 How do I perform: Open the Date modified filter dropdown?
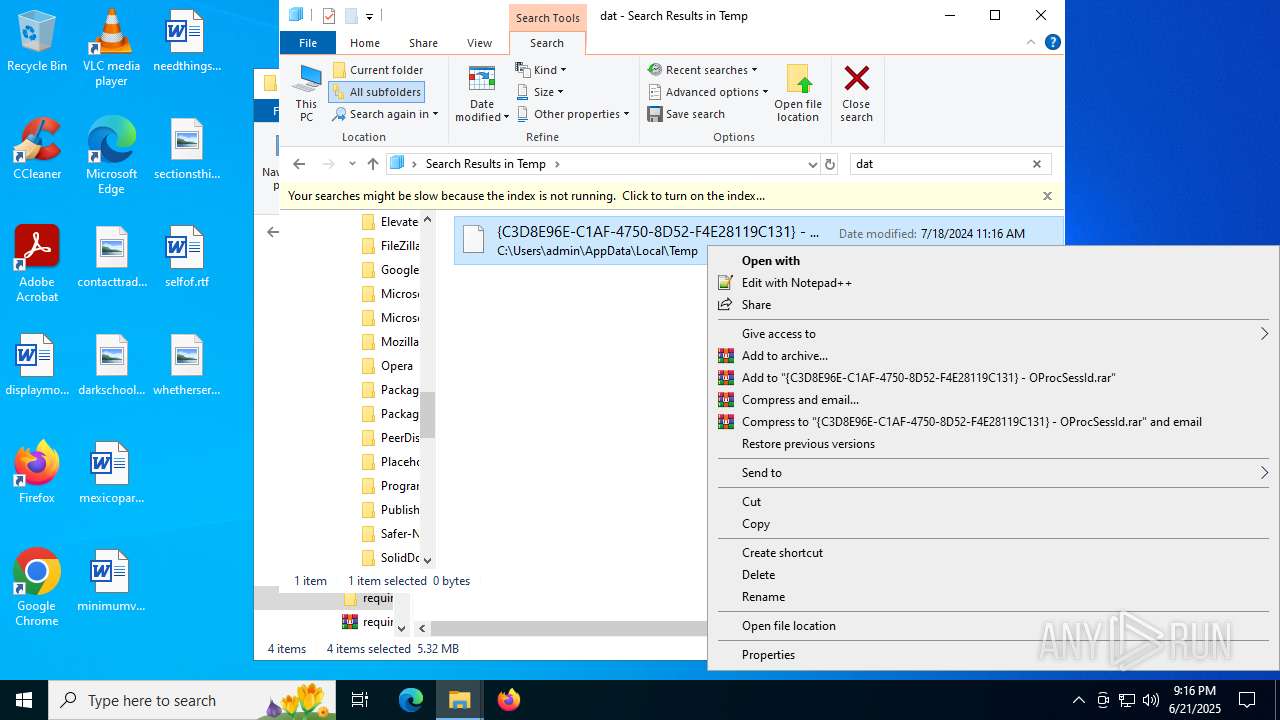coord(482,93)
